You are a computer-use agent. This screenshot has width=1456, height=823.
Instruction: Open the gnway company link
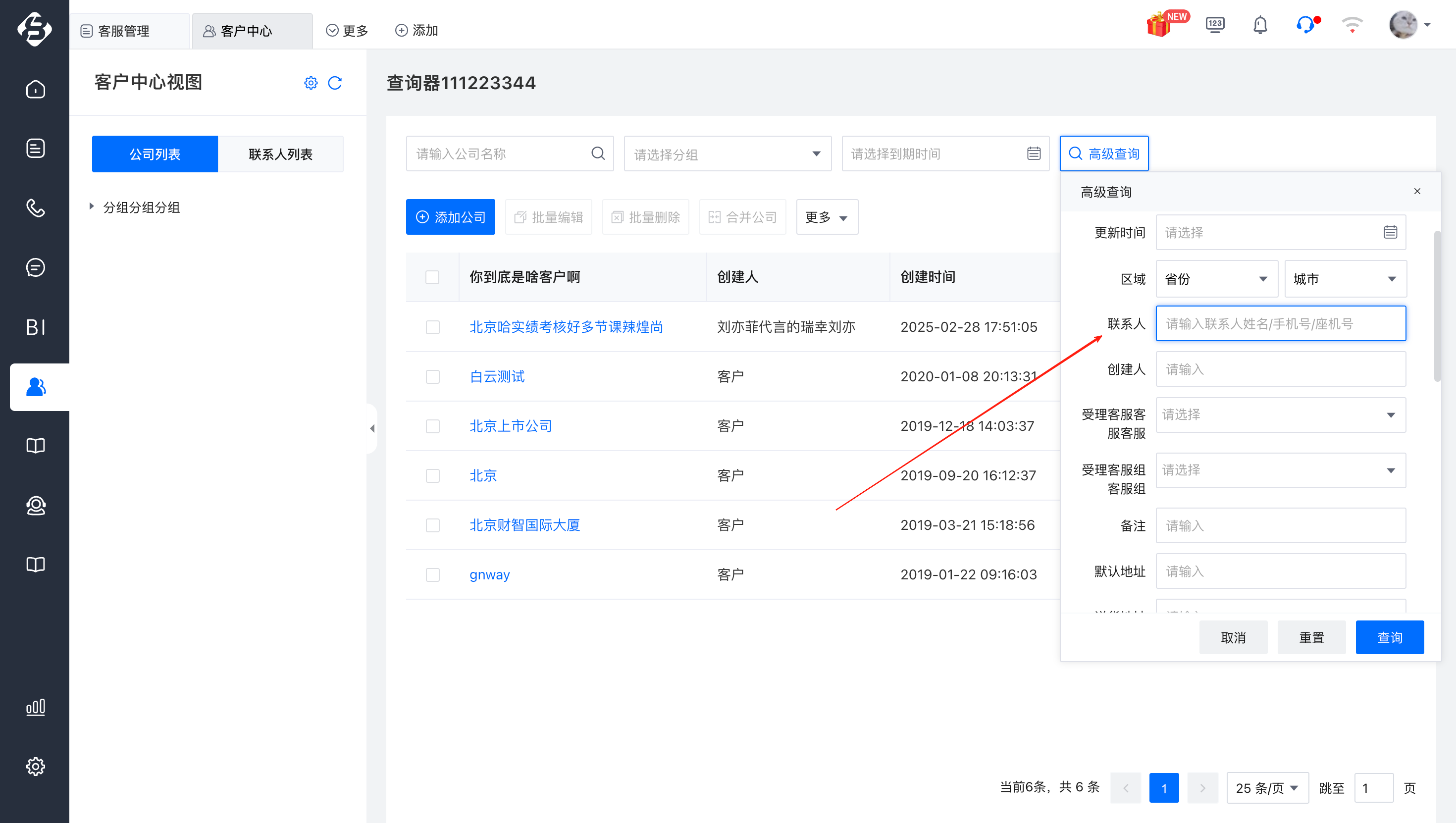click(489, 574)
